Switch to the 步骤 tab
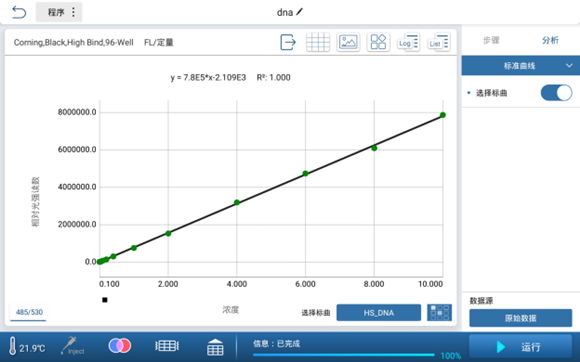 491,40
